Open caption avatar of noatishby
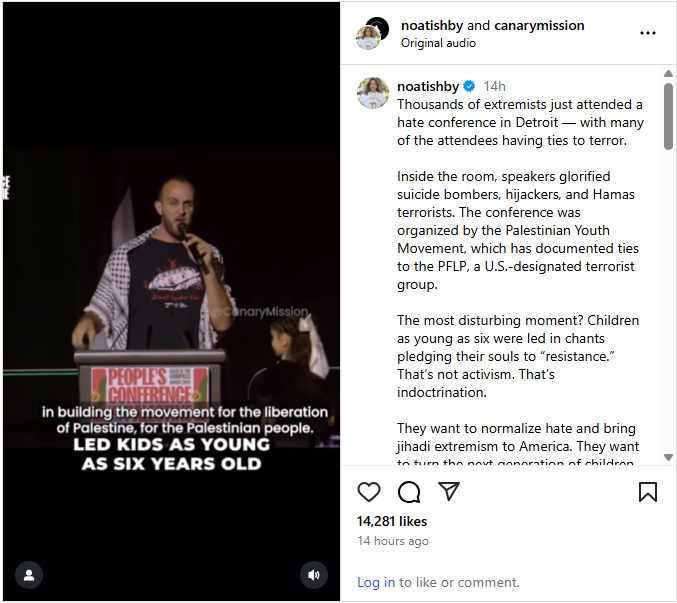Screen dimensions: 677x603 tap(373, 93)
